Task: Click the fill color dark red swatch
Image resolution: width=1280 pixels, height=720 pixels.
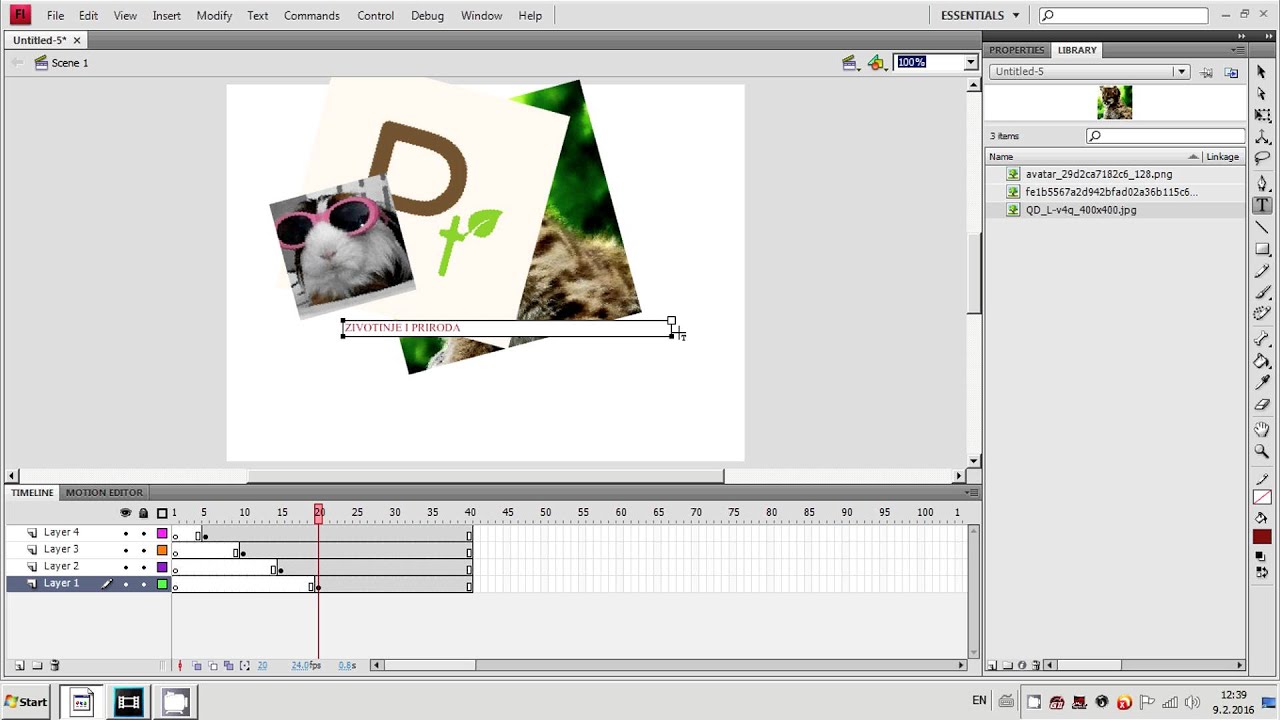Action: point(1262,538)
